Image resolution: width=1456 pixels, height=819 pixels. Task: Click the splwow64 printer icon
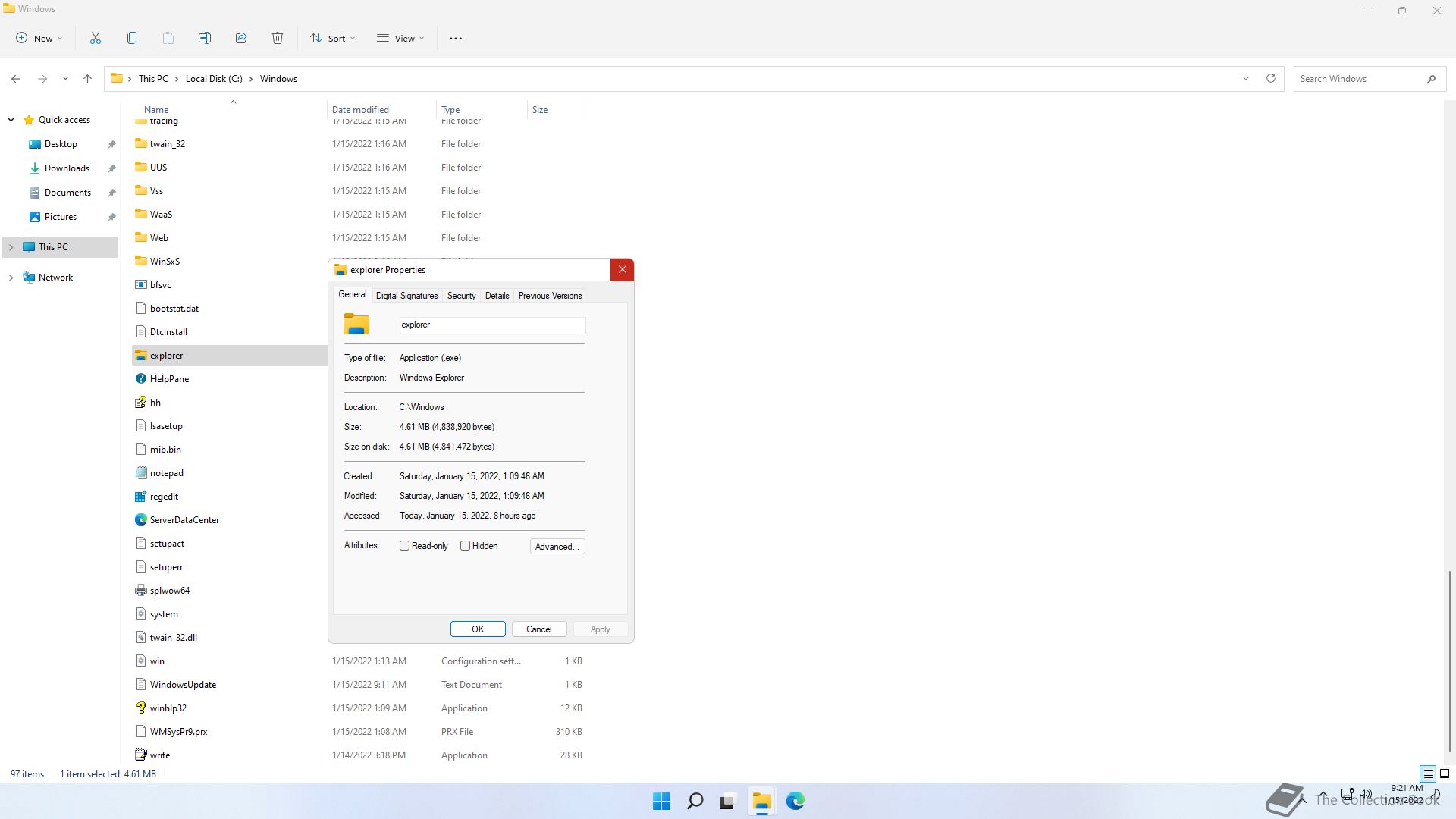point(140,591)
